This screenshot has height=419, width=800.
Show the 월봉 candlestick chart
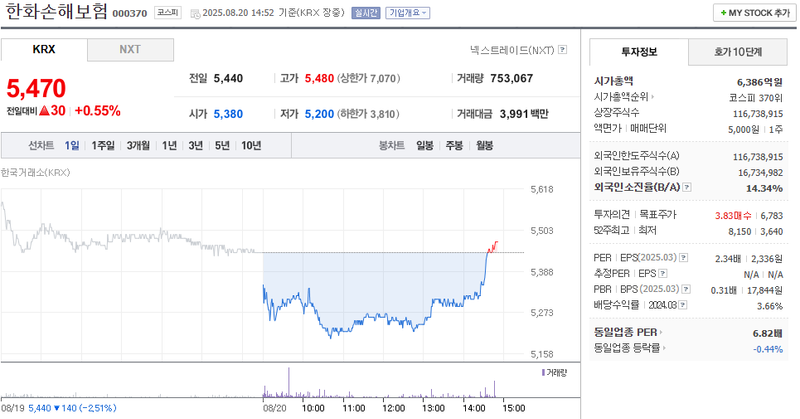coord(484,146)
